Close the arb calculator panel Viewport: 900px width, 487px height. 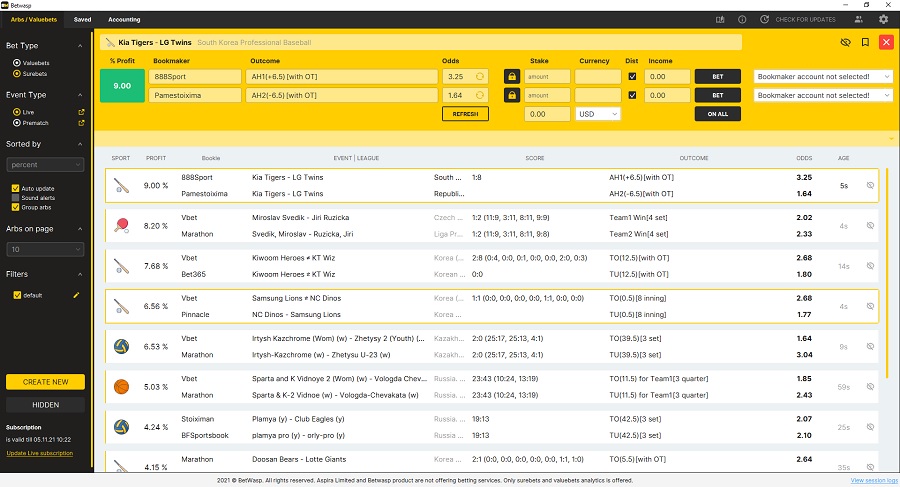pos(886,42)
